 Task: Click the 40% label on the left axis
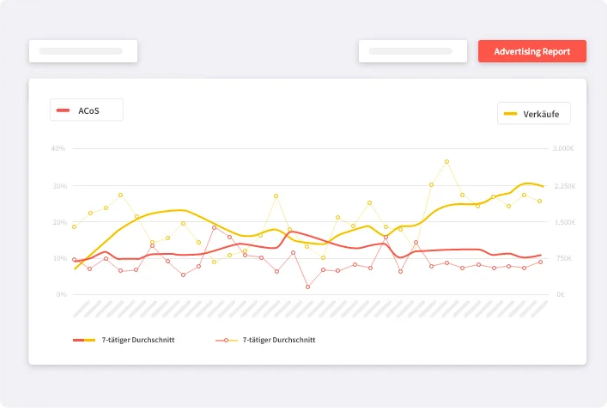58,148
